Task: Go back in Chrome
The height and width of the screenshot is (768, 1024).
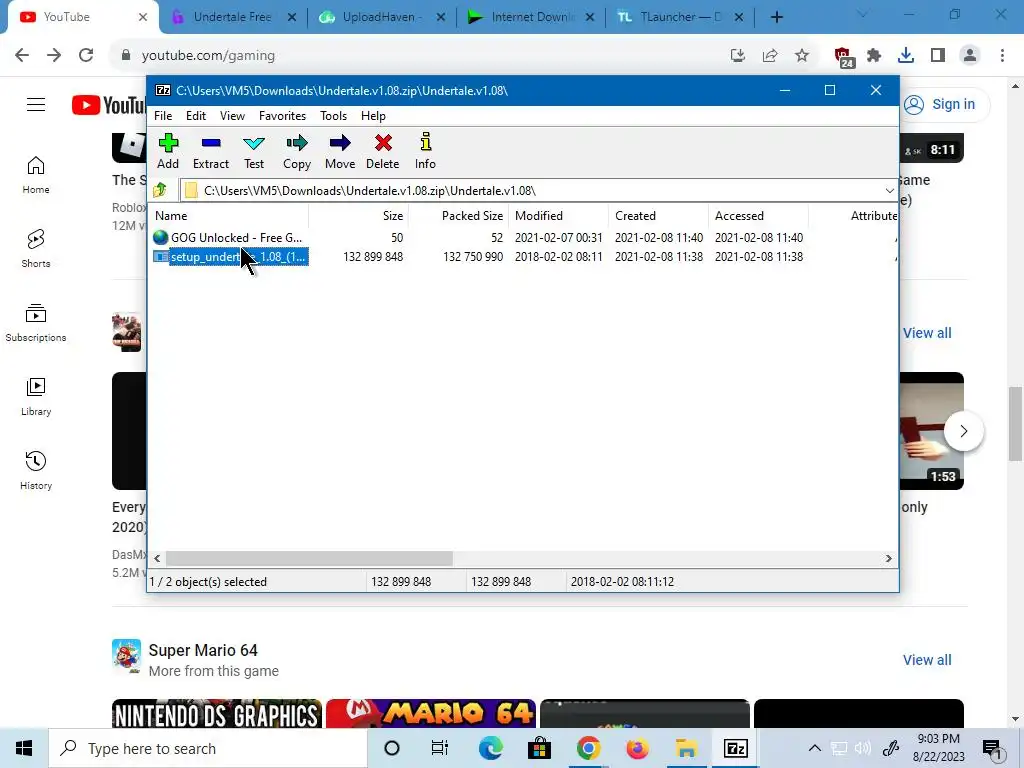Action: 22,56
